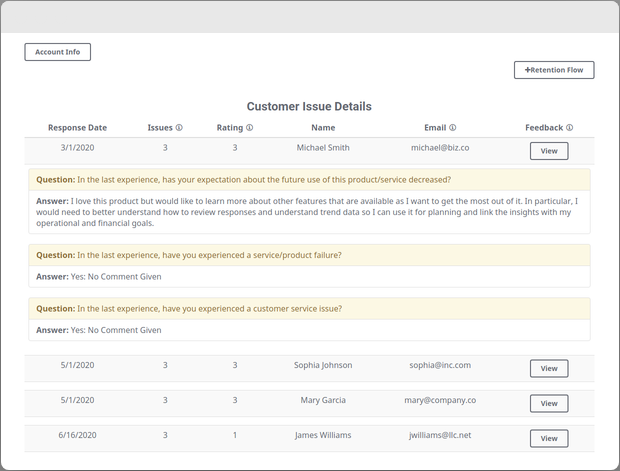Open the Account Info page
The width and height of the screenshot is (620, 471).
[x=57, y=52]
